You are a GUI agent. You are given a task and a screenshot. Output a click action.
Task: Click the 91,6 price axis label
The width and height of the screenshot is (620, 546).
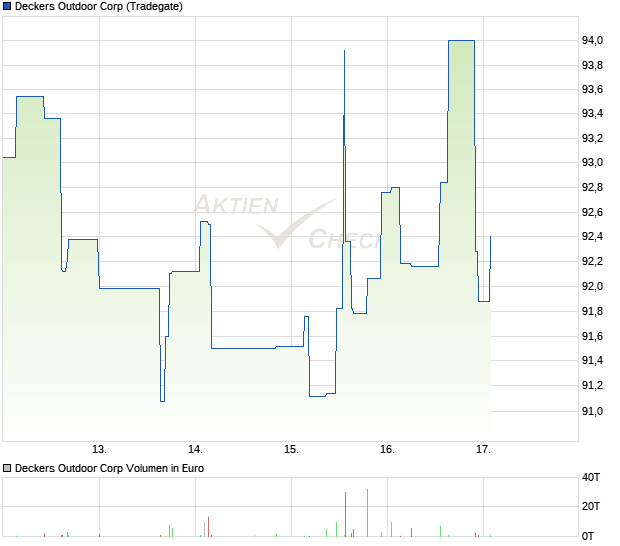pyautogui.click(x=592, y=336)
